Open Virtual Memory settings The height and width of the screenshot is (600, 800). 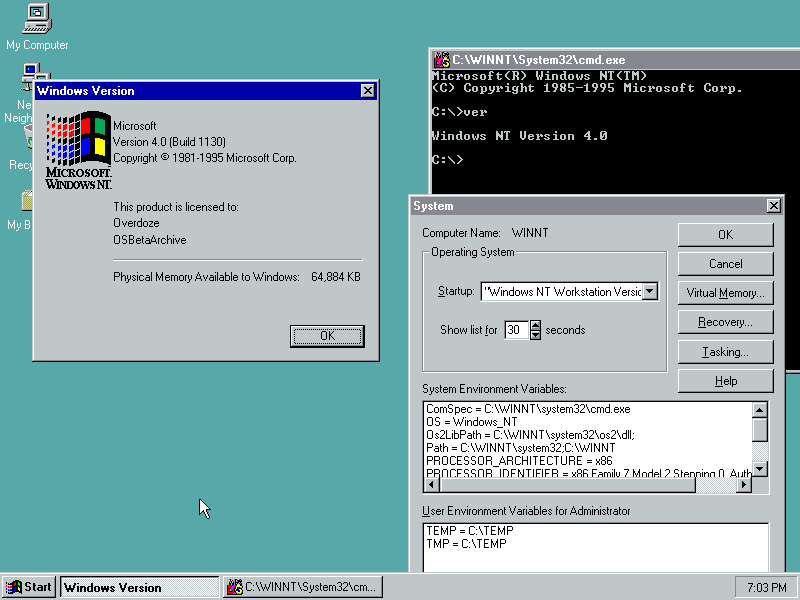point(726,293)
